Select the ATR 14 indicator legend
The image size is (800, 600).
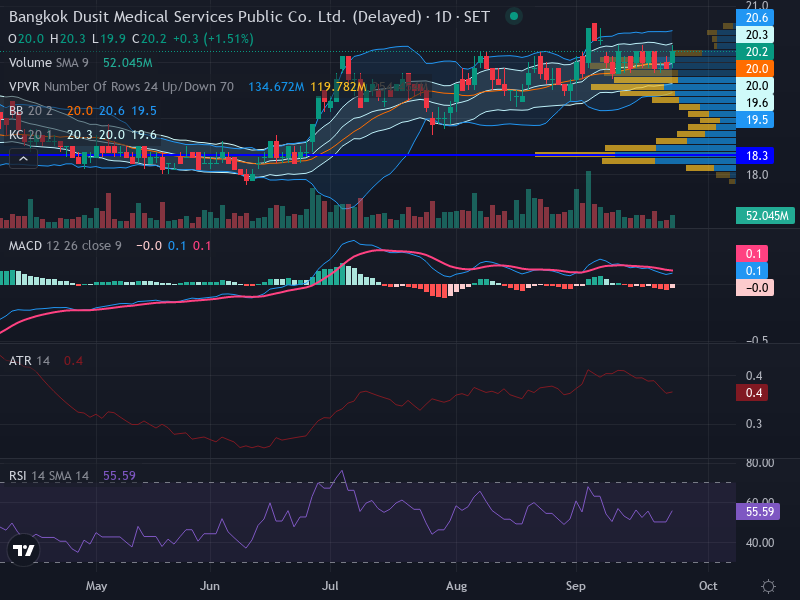30,361
